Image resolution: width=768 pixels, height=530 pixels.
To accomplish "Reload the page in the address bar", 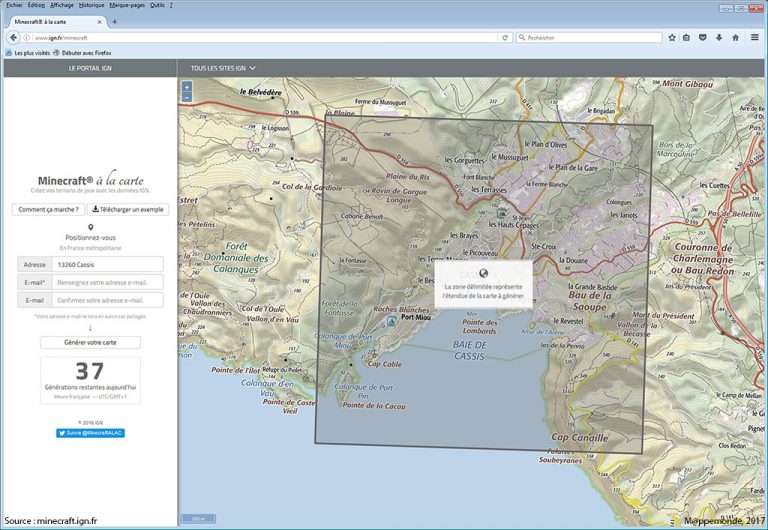I will pos(505,37).
